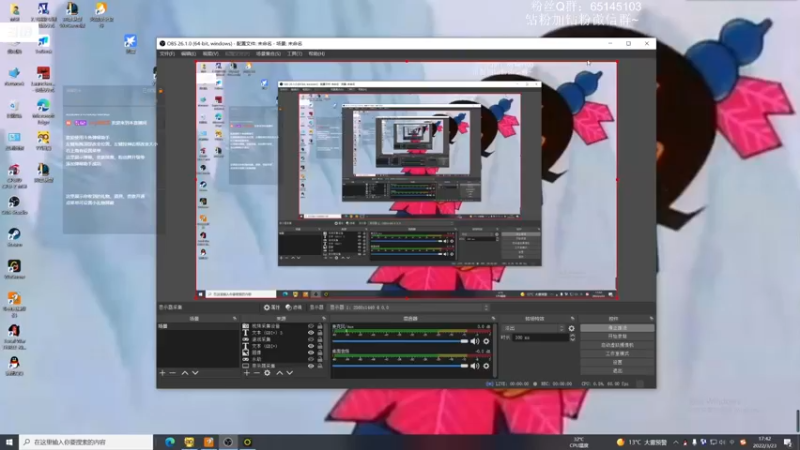Add a new scene with plus icon
The height and width of the screenshot is (450, 800).
[x=162, y=373]
